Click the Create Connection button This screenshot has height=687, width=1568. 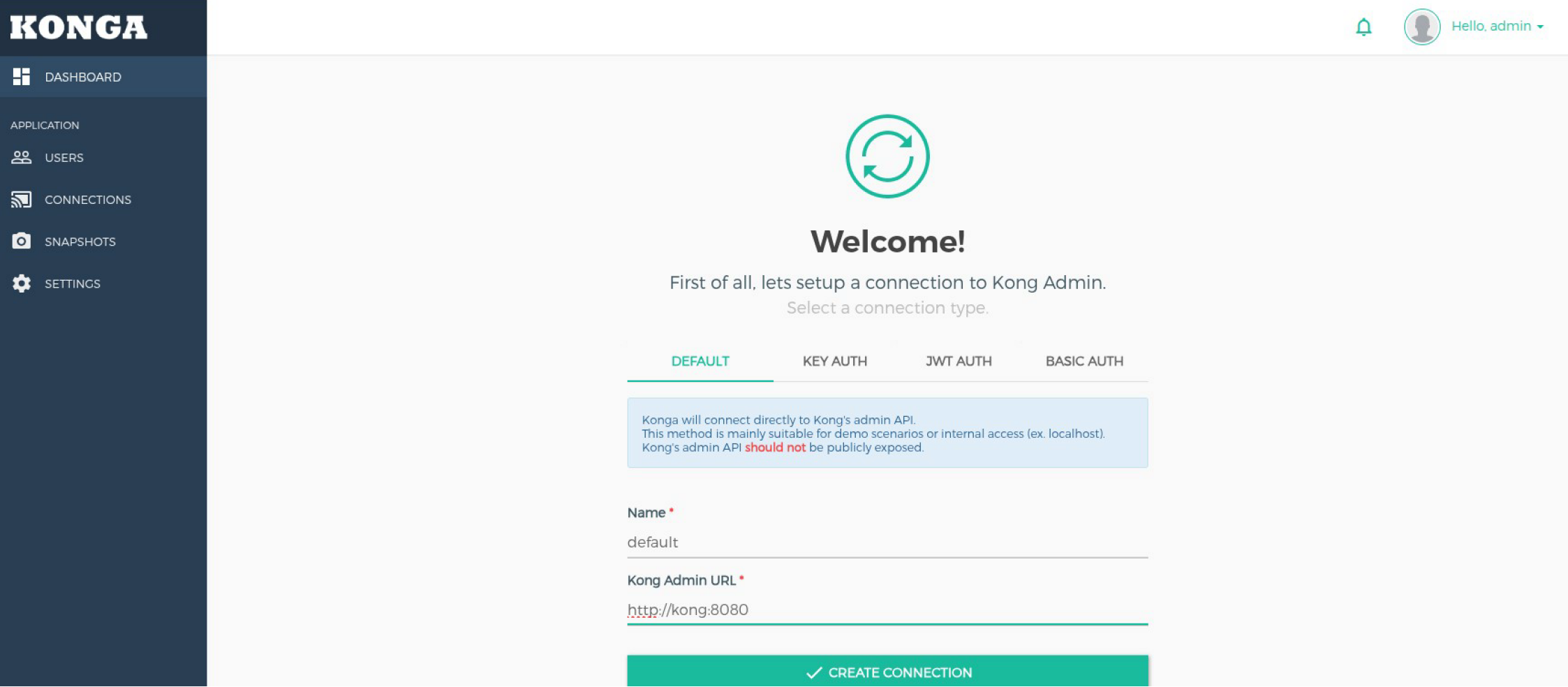click(x=887, y=672)
